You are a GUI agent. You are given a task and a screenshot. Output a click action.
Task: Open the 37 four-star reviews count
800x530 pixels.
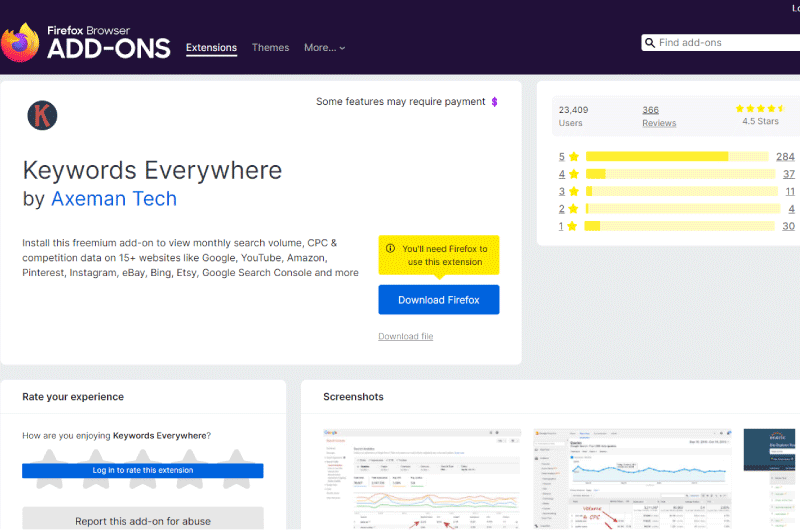[x=789, y=174]
